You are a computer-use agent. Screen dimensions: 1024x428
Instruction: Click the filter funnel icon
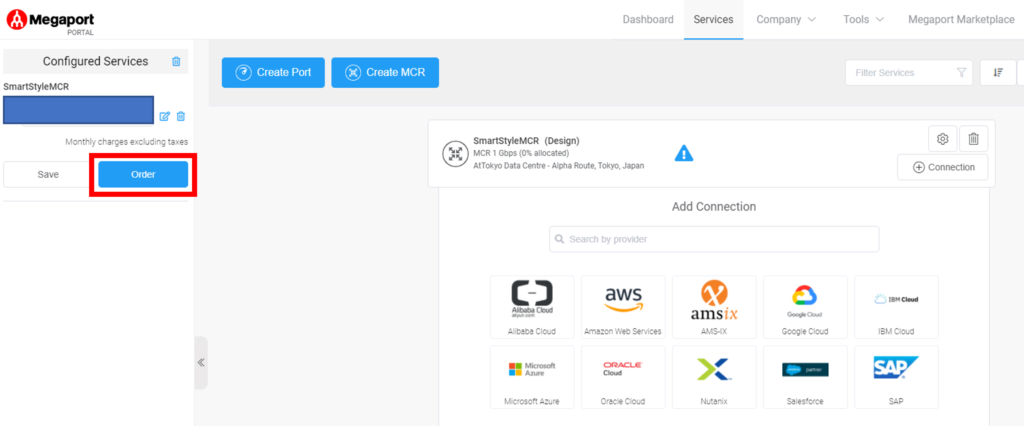[961, 73]
